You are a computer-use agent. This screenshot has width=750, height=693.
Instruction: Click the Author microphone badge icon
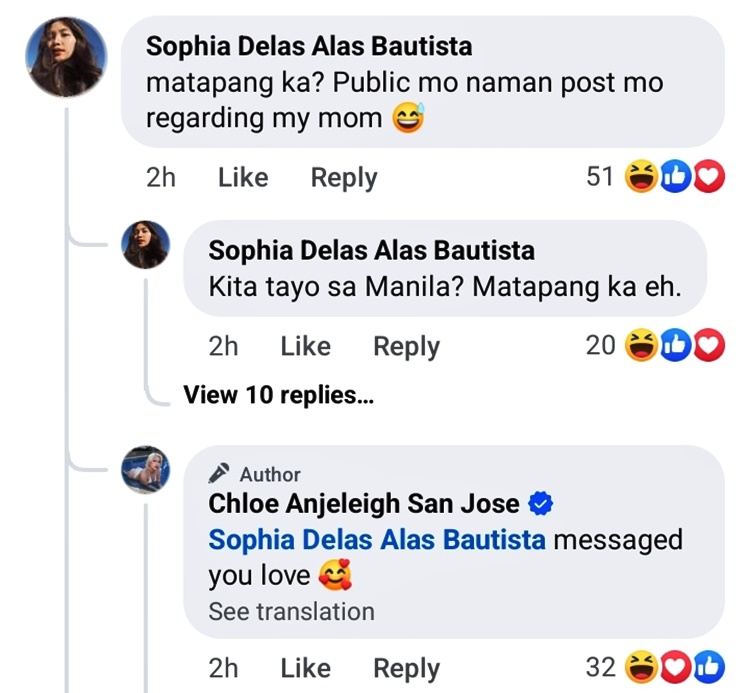point(221,474)
